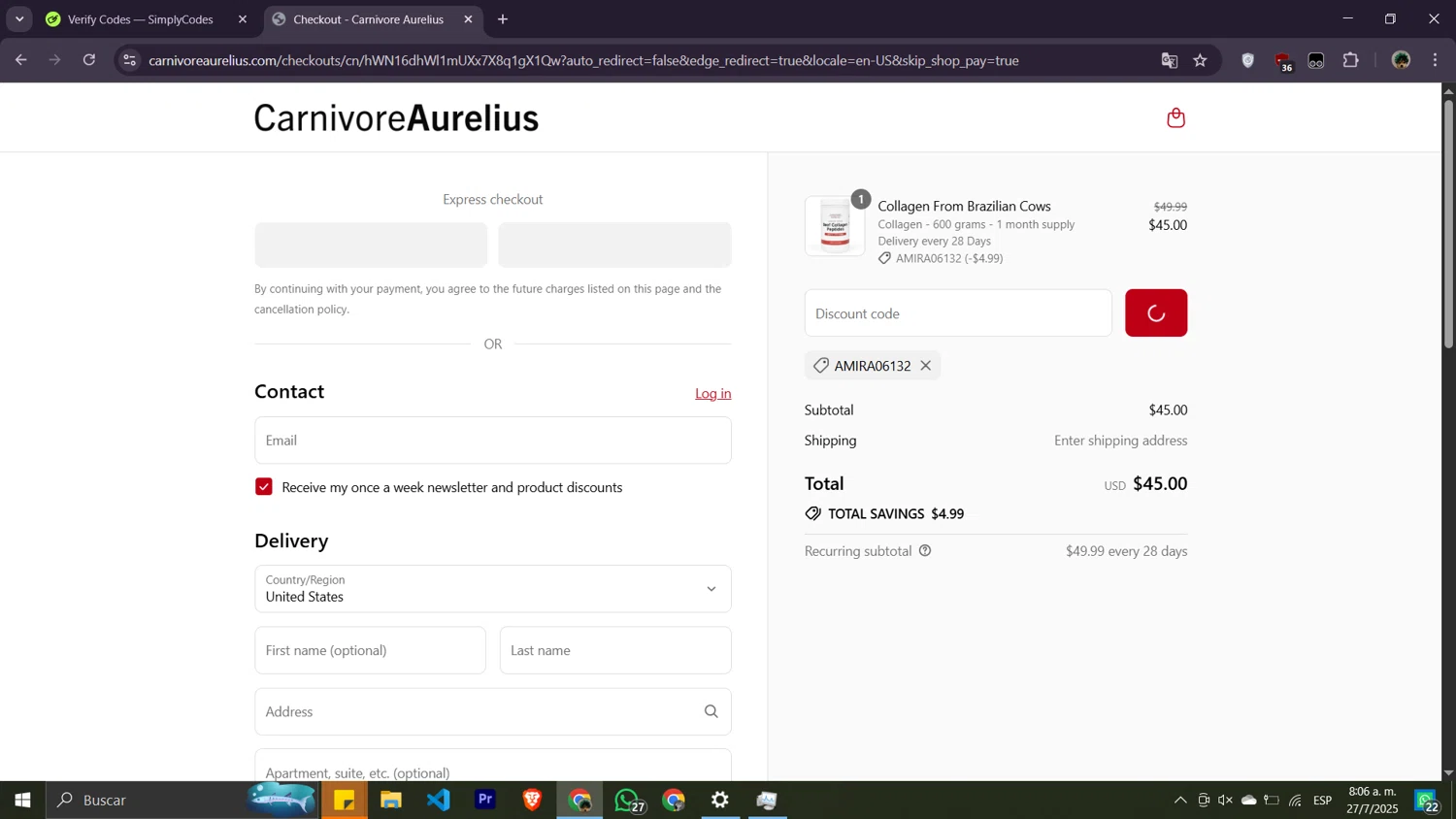Click the First name (optional) field

click(370, 650)
